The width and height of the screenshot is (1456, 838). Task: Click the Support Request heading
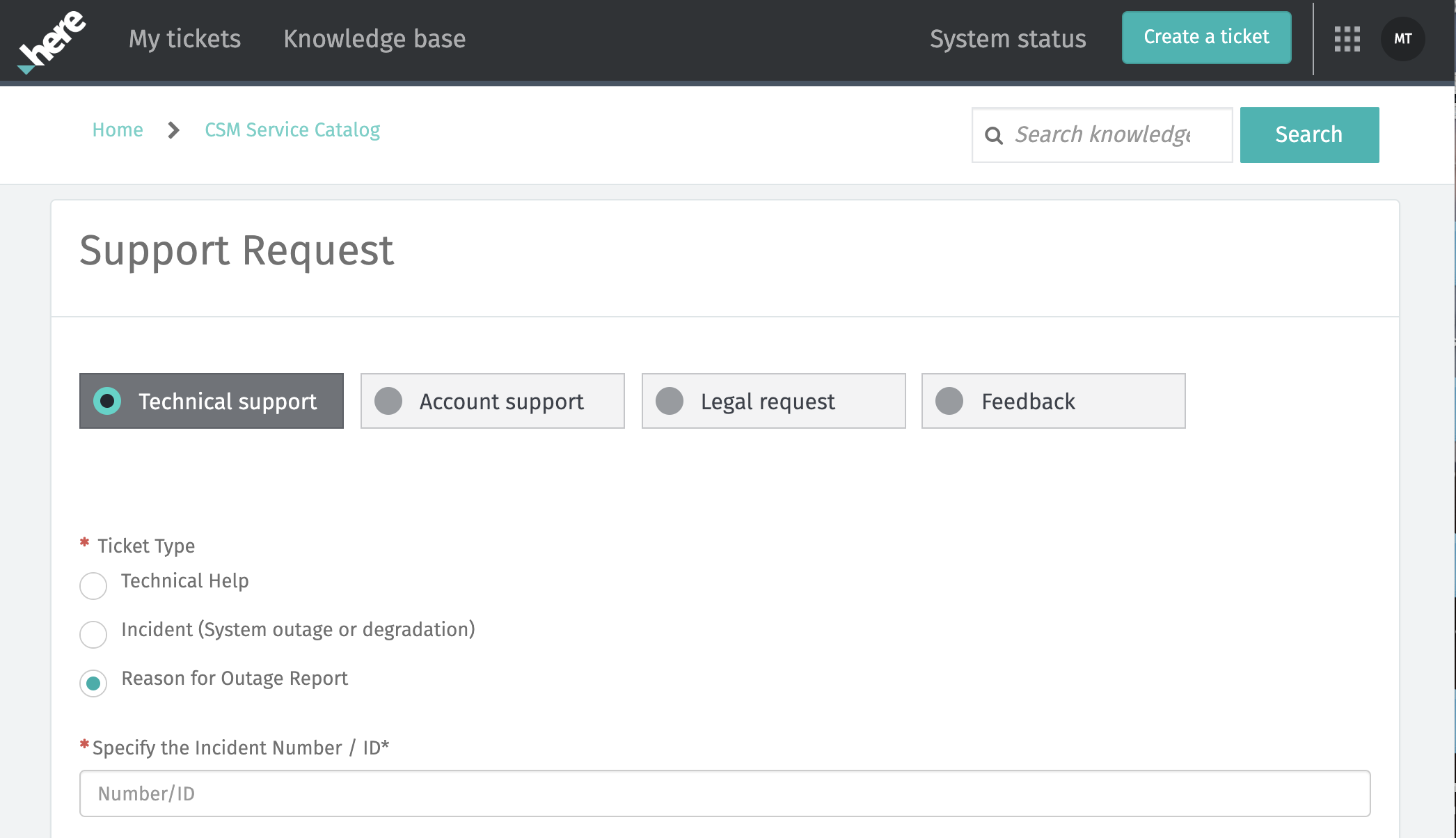click(x=237, y=251)
